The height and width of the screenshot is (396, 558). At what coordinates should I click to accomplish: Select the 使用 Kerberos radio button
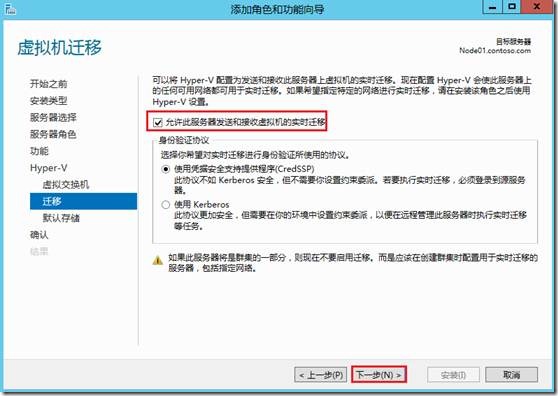[x=165, y=205]
